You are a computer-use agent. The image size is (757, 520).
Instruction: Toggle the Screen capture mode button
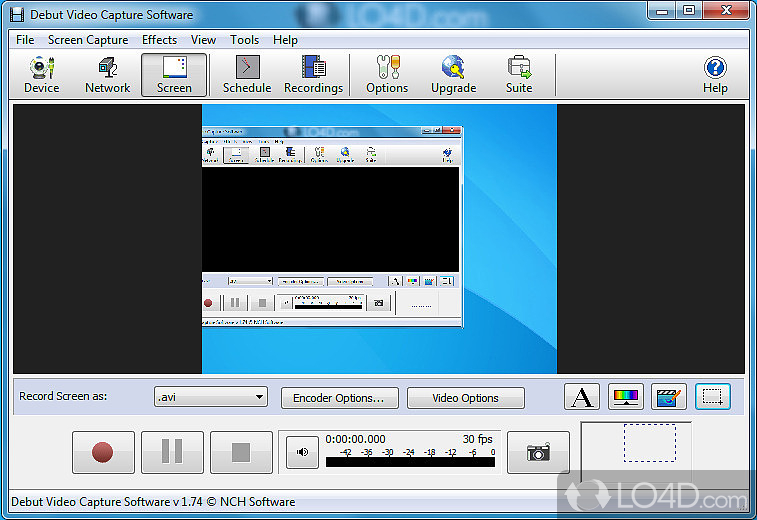pos(174,75)
